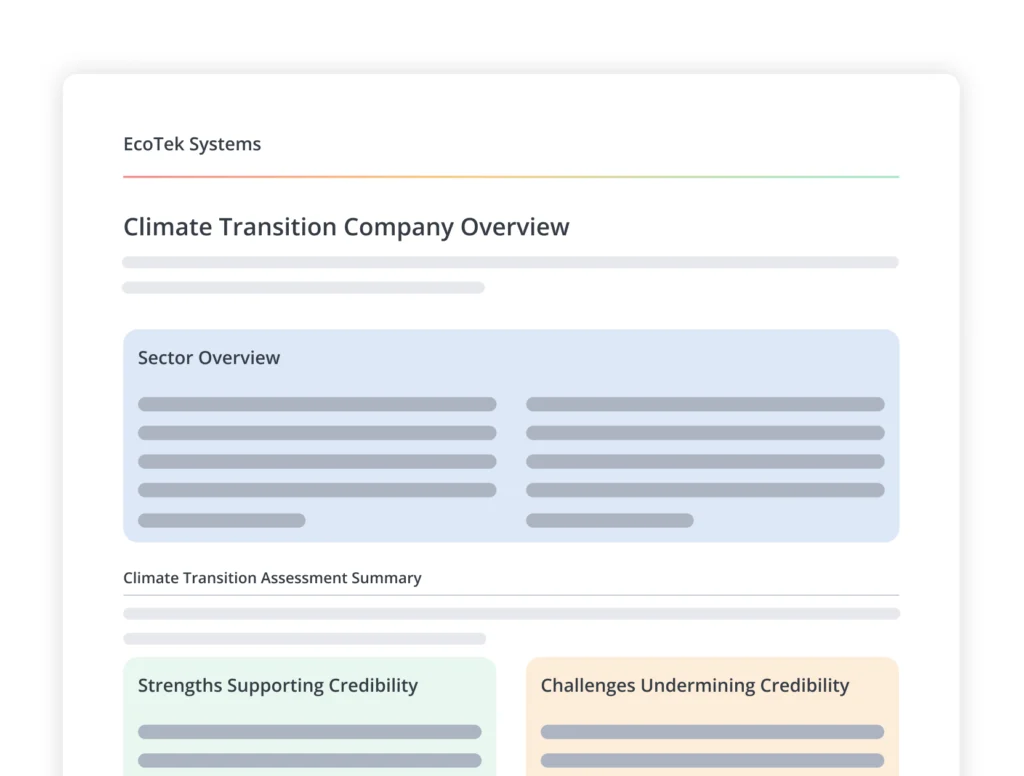Open the Climate Transition Assessment Summary section title
This screenshot has width=1024, height=776.
coord(272,578)
